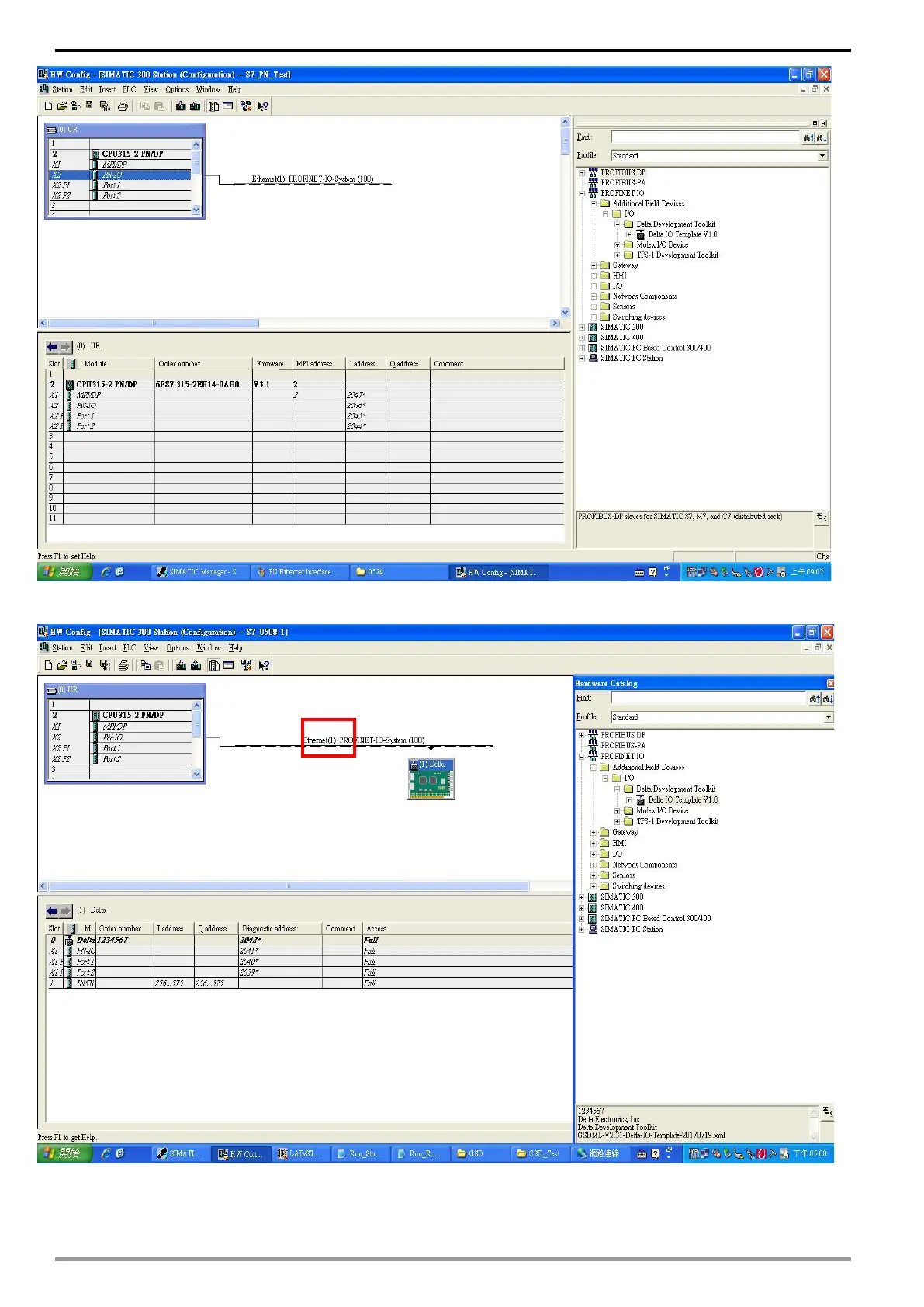Expand Switching devices folder in S7_0508-1 Hardware Catalog
The height and width of the screenshot is (1307, 924).
pos(594,886)
